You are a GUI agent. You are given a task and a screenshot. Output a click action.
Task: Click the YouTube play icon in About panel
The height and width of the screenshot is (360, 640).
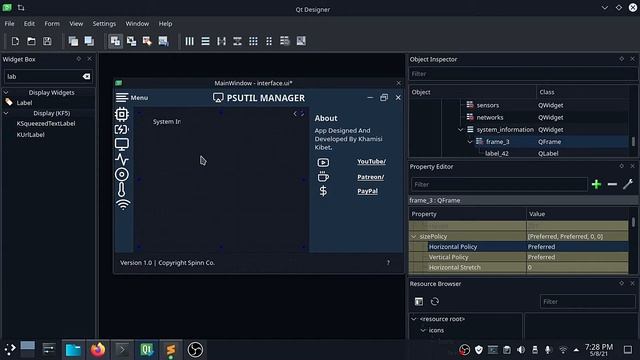coord(323,162)
